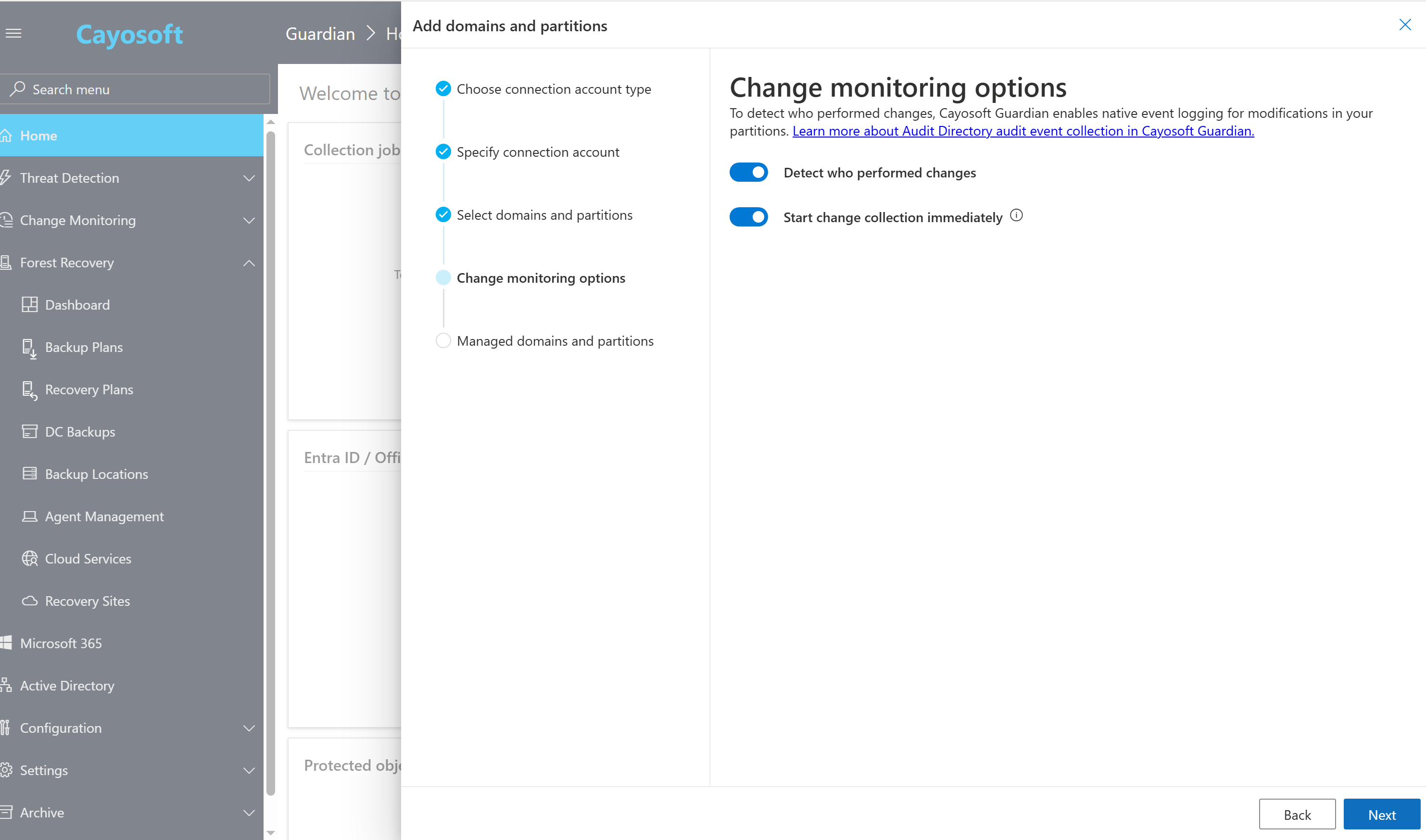Disable Start change collection immediately switch
This screenshot has height=840, width=1426.
click(x=748, y=217)
